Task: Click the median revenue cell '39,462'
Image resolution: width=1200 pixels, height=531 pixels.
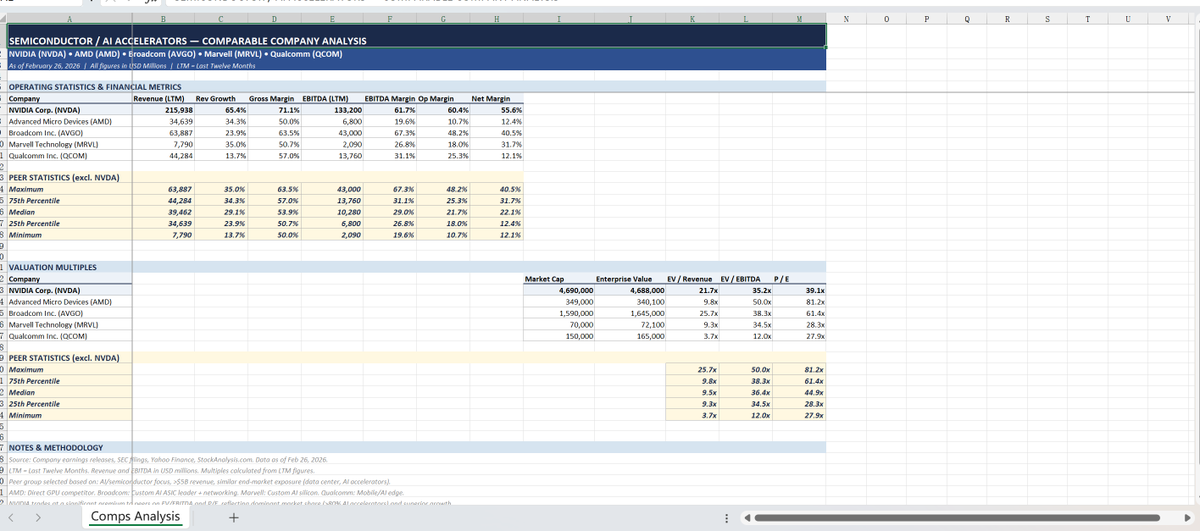Action: 164,212
